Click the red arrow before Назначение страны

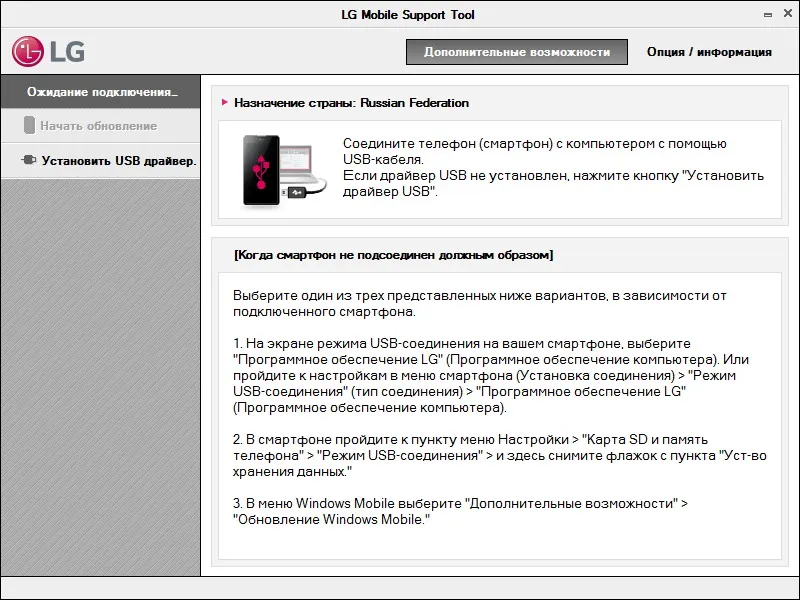coord(224,103)
